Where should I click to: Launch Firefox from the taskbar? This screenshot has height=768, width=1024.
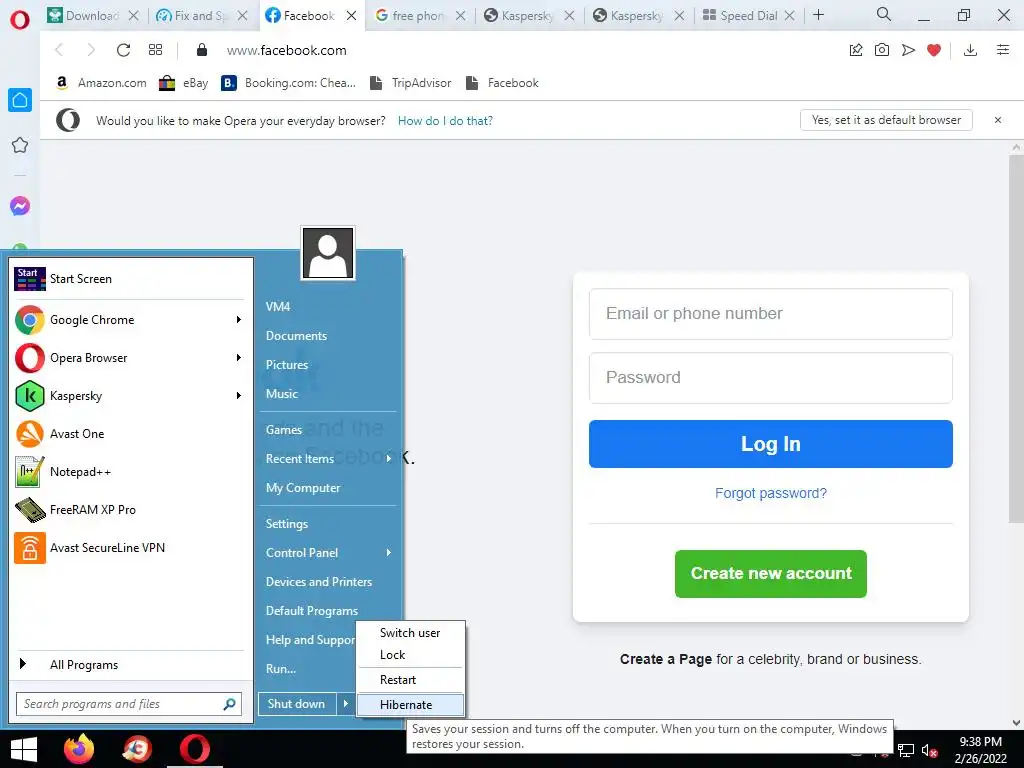[x=79, y=749]
